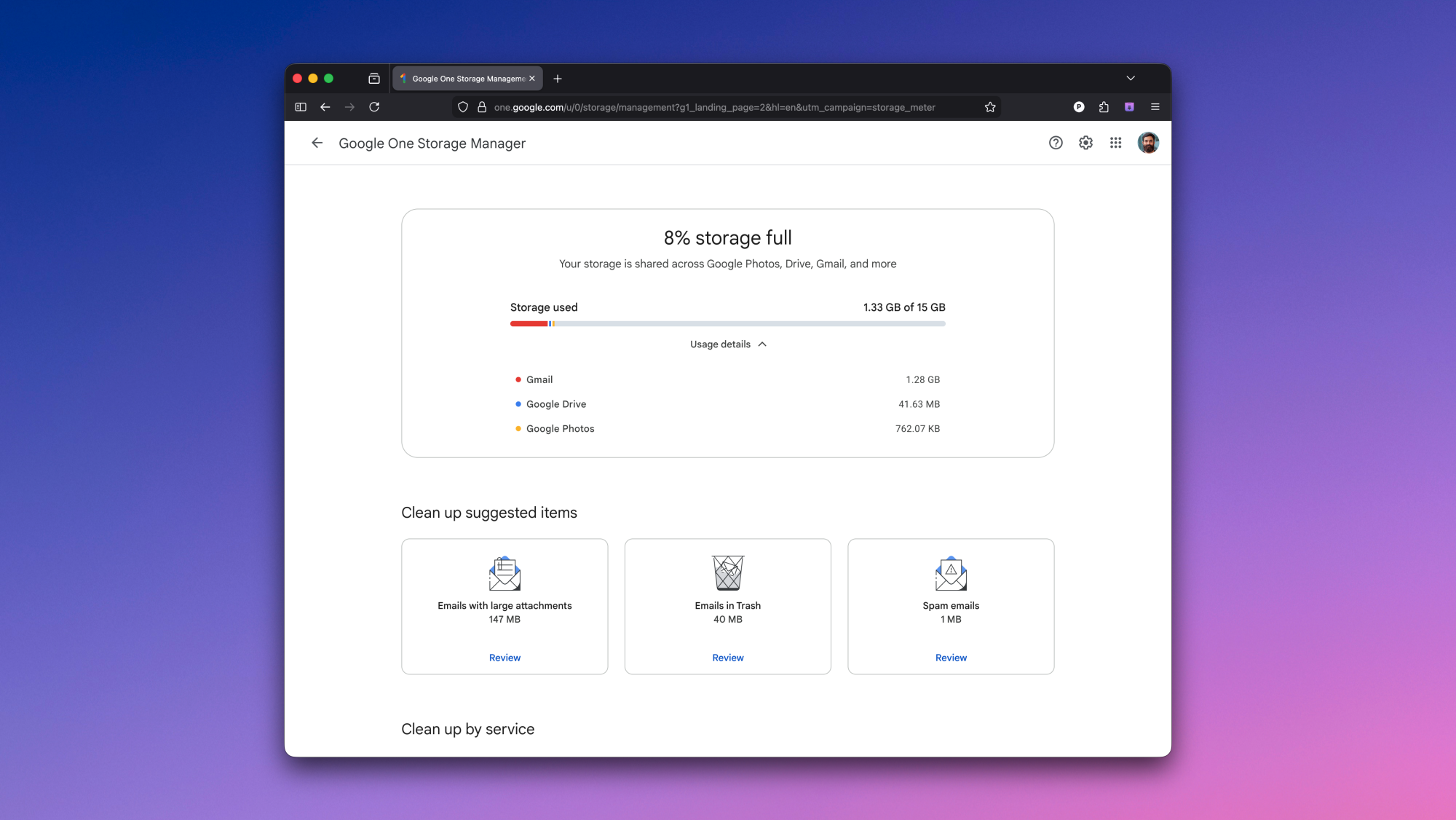The height and width of the screenshot is (820, 1456).
Task: Click the storage used progress bar
Action: (x=727, y=323)
